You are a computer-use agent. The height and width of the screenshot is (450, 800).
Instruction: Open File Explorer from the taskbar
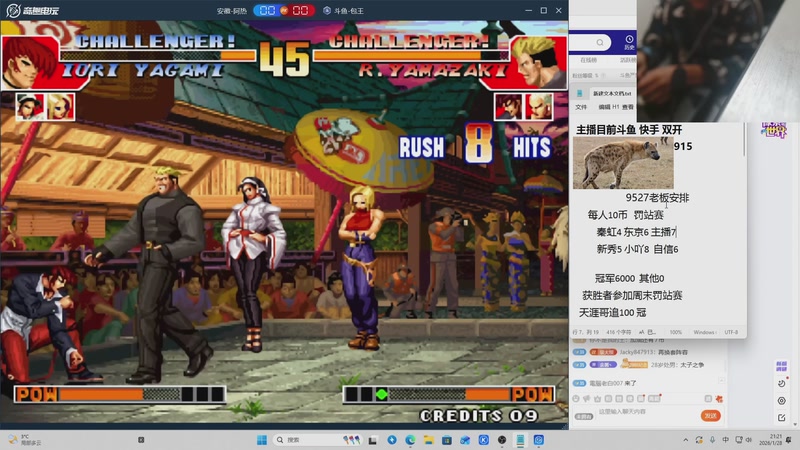pyautogui.click(x=429, y=440)
